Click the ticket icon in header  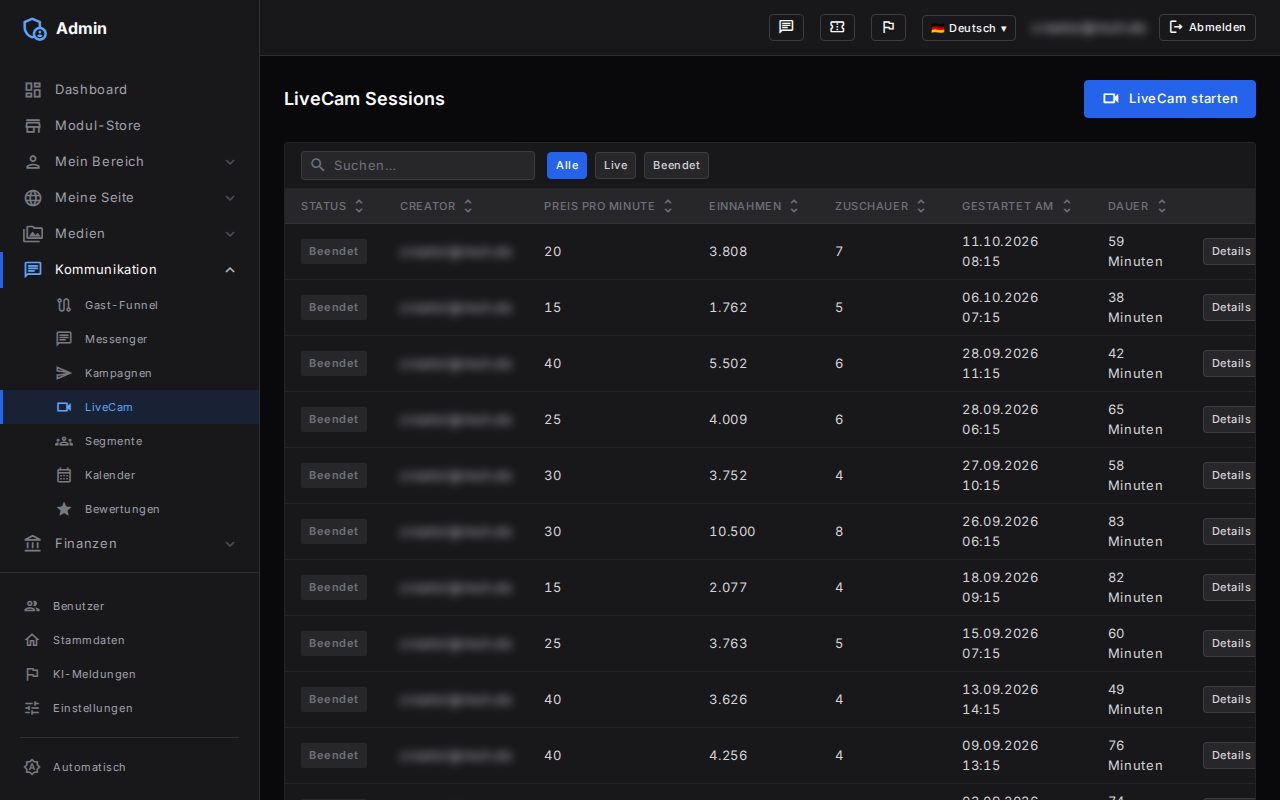coord(837,27)
